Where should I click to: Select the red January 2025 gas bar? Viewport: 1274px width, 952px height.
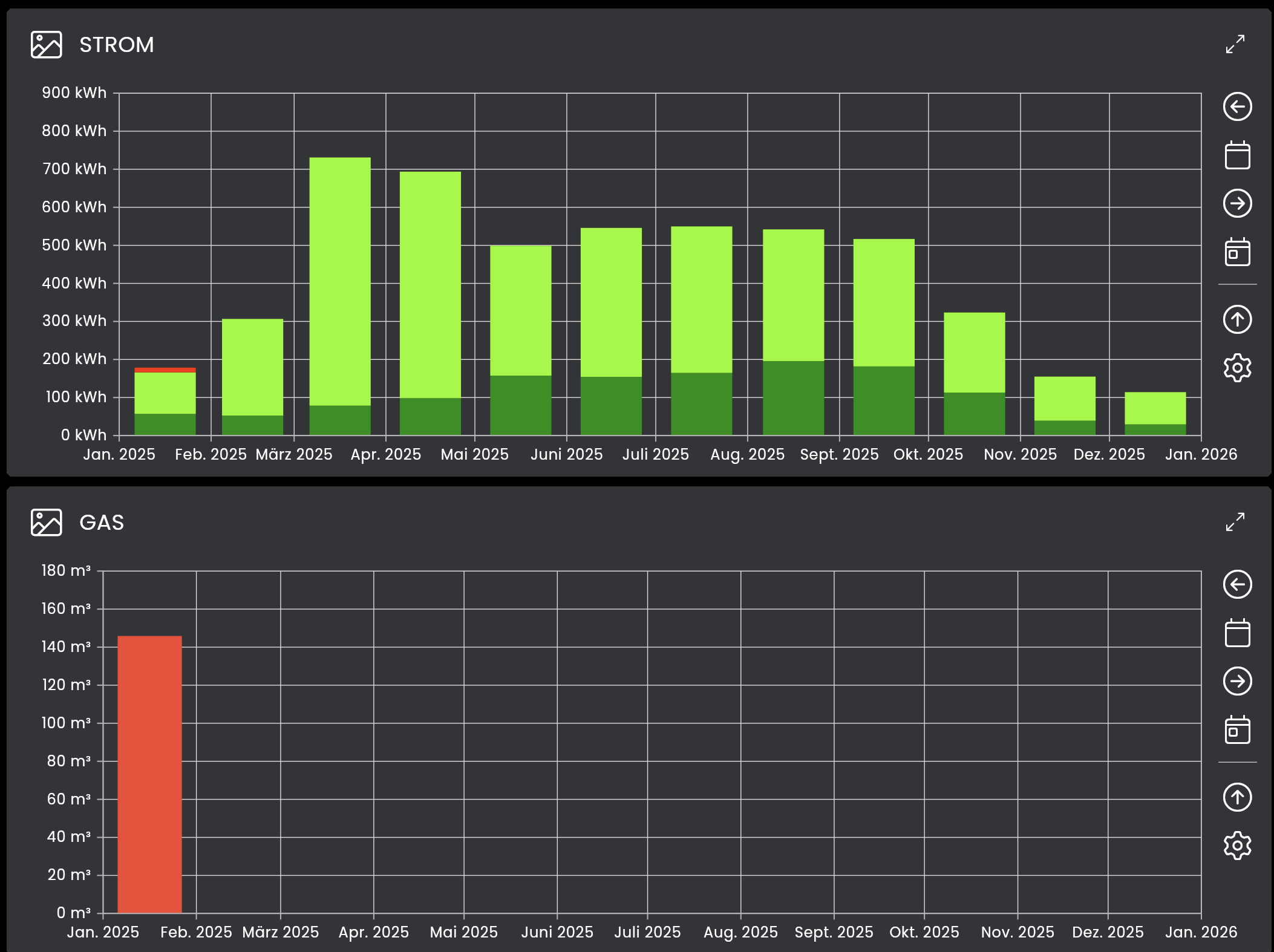[149, 774]
